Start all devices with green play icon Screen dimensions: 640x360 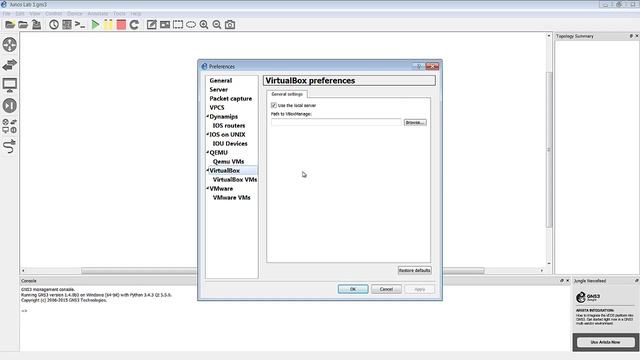(95, 24)
